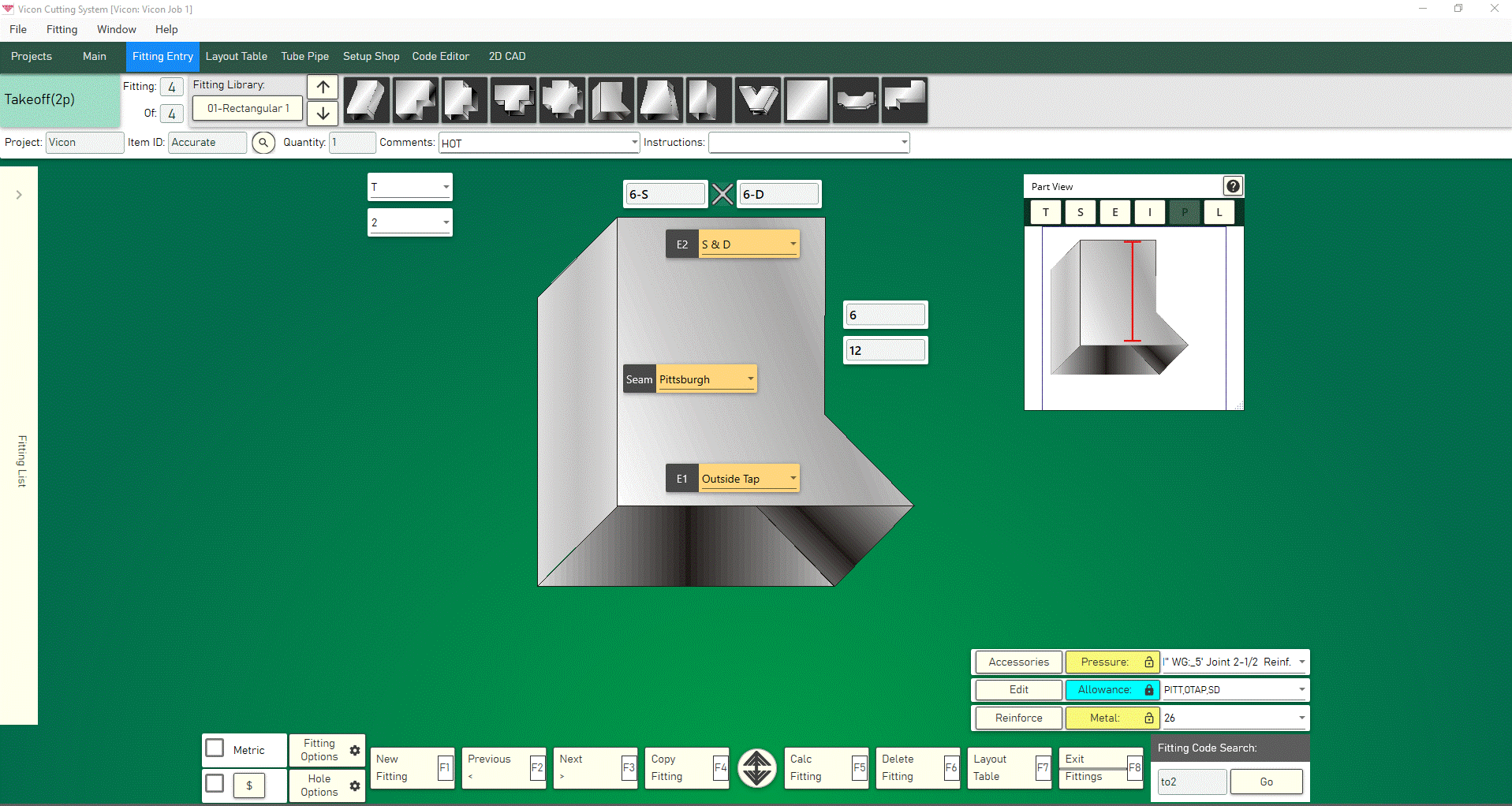This screenshot has height=806, width=1512.
Task: Click the Fitting Code Search input field
Action: [x=1192, y=781]
